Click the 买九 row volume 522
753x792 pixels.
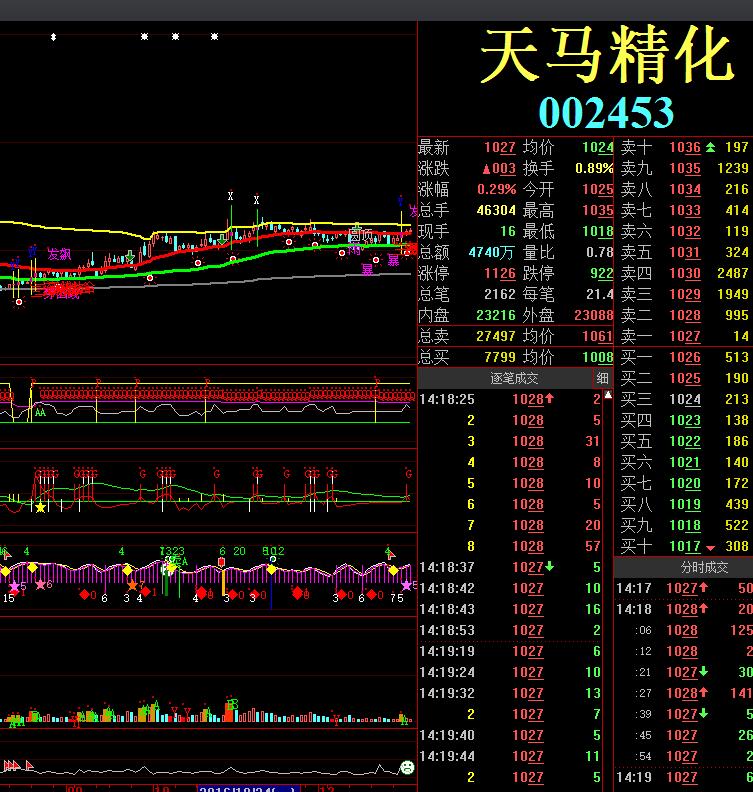pos(737,525)
